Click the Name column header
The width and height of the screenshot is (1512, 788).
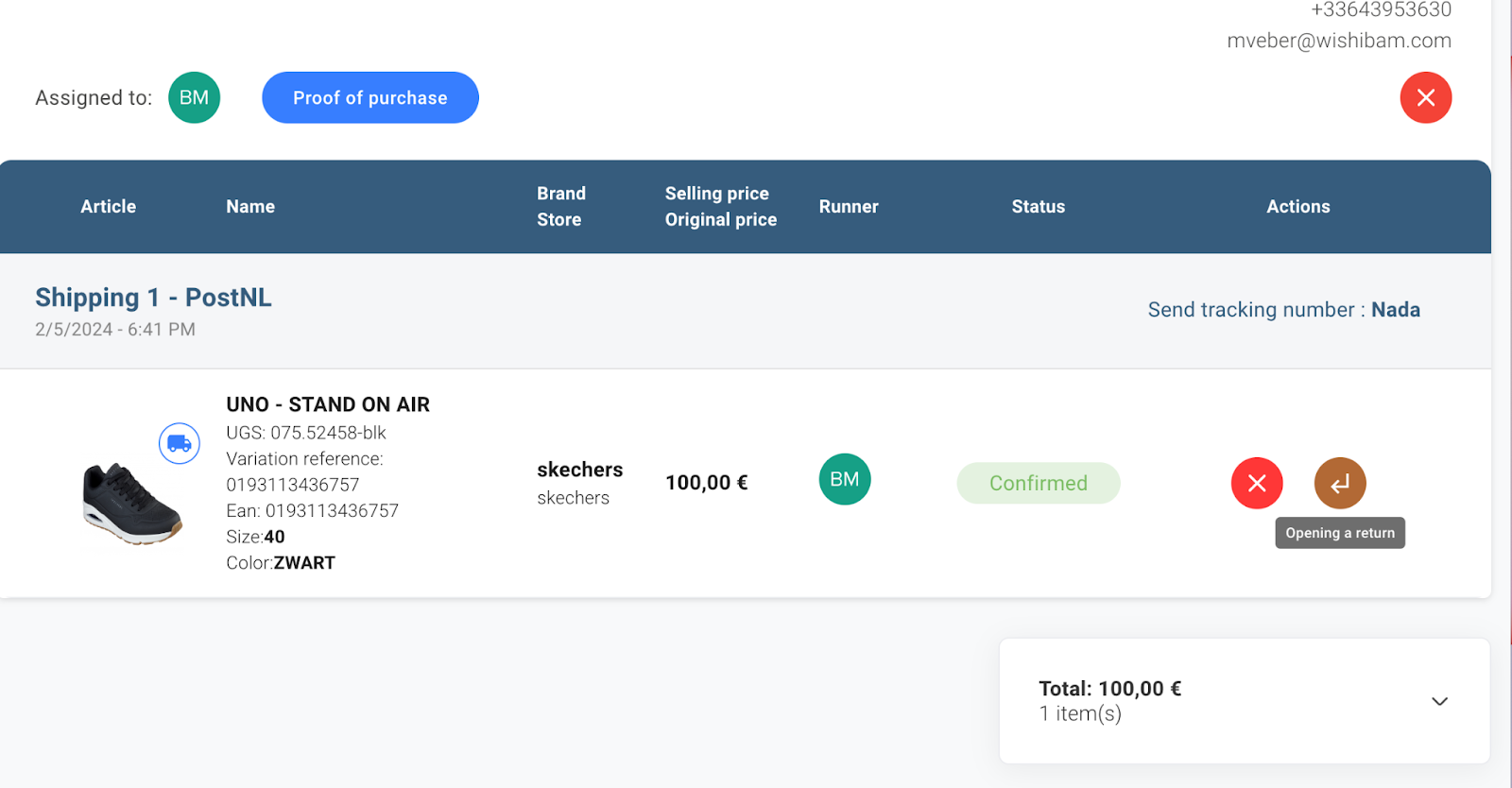[x=250, y=206]
